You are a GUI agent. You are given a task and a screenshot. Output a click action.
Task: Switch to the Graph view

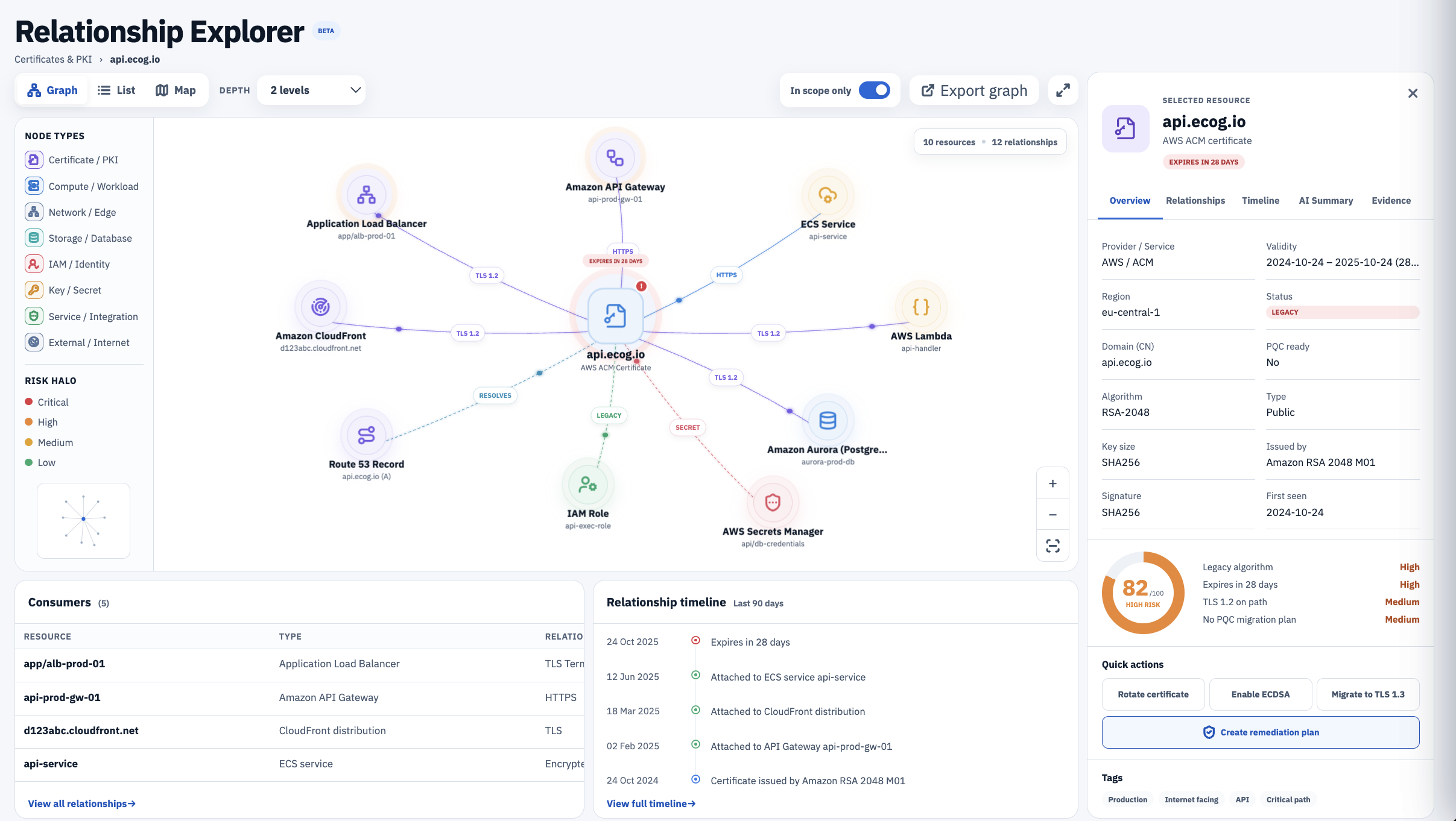(x=52, y=90)
